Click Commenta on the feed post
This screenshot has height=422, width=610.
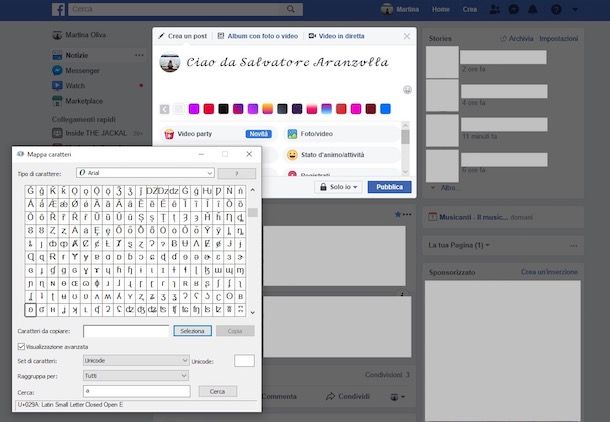point(279,396)
